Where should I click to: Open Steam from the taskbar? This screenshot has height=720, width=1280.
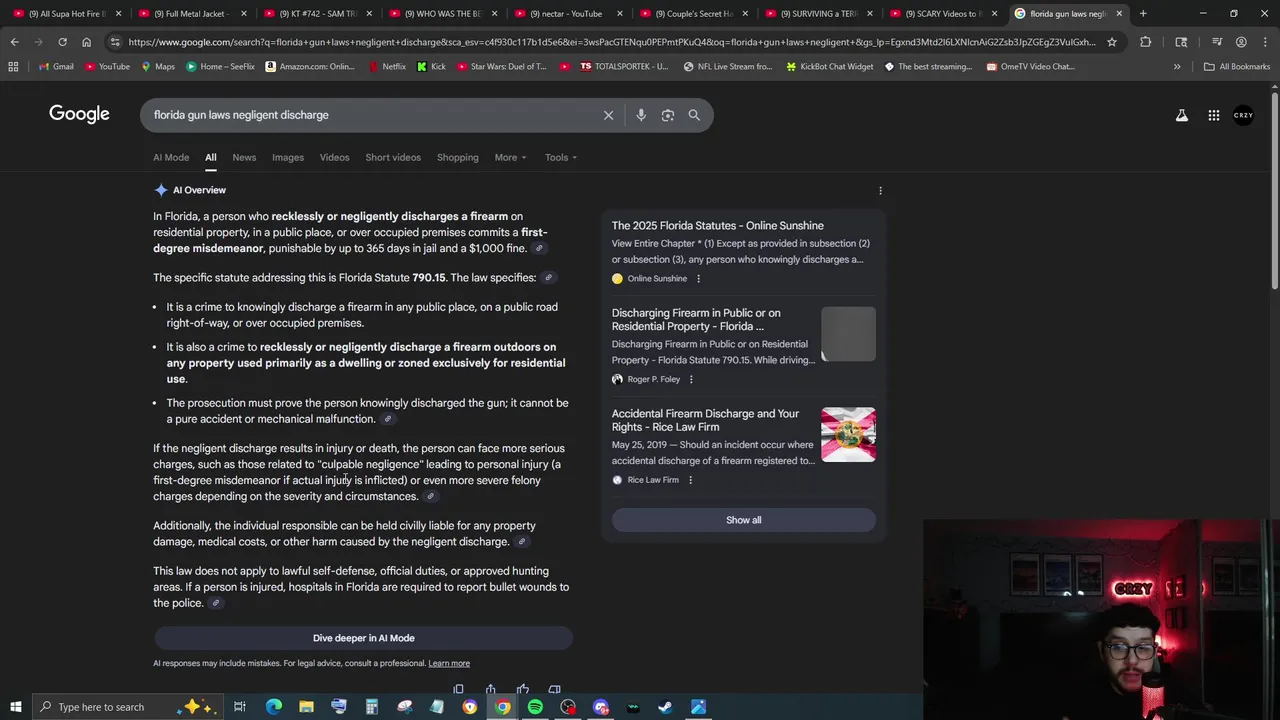pyautogui.click(x=665, y=707)
